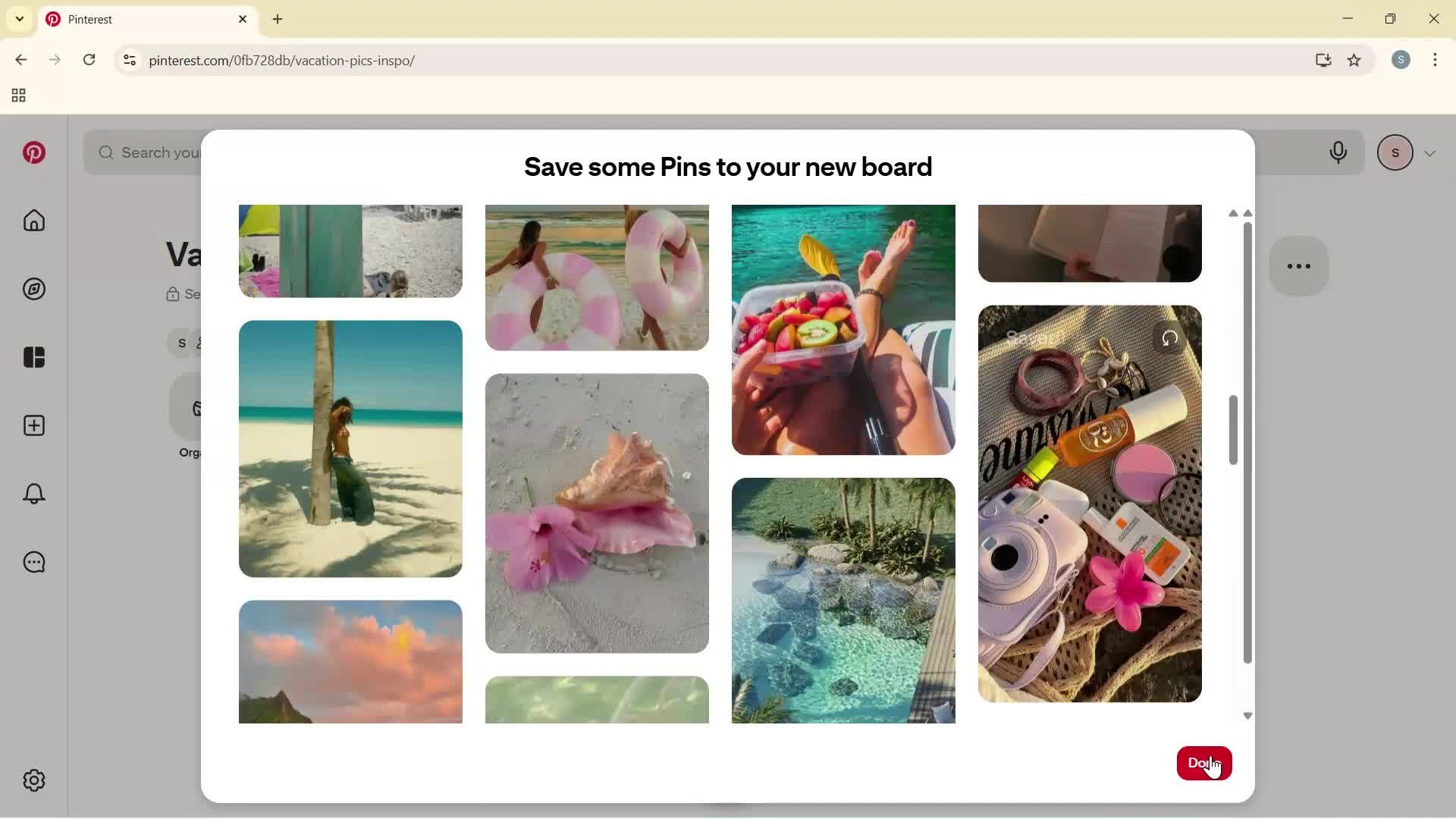Image resolution: width=1456 pixels, height=819 pixels.
Task: Open the Explore compass icon
Action: tap(33, 289)
